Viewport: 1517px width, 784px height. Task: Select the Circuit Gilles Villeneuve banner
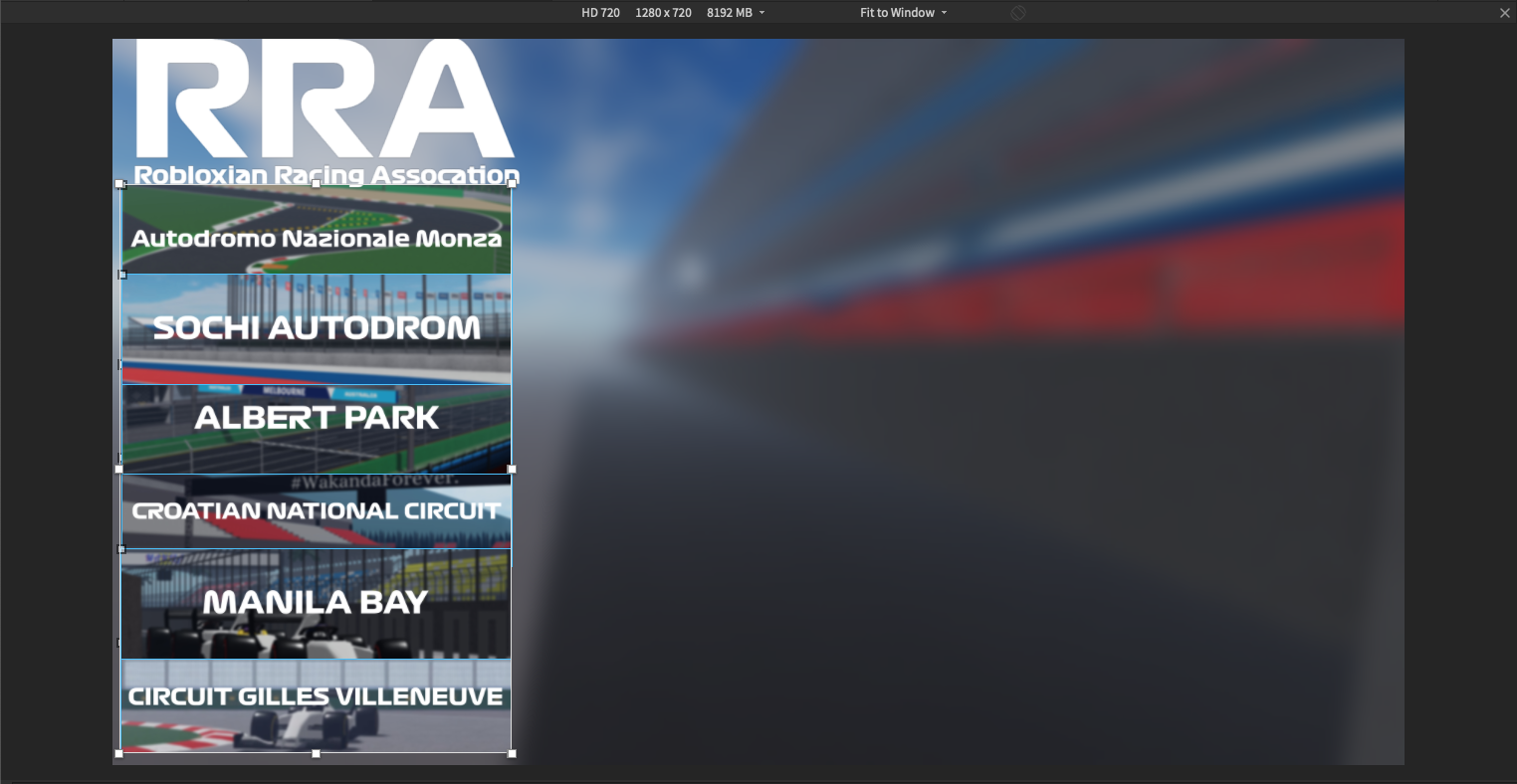pos(317,706)
